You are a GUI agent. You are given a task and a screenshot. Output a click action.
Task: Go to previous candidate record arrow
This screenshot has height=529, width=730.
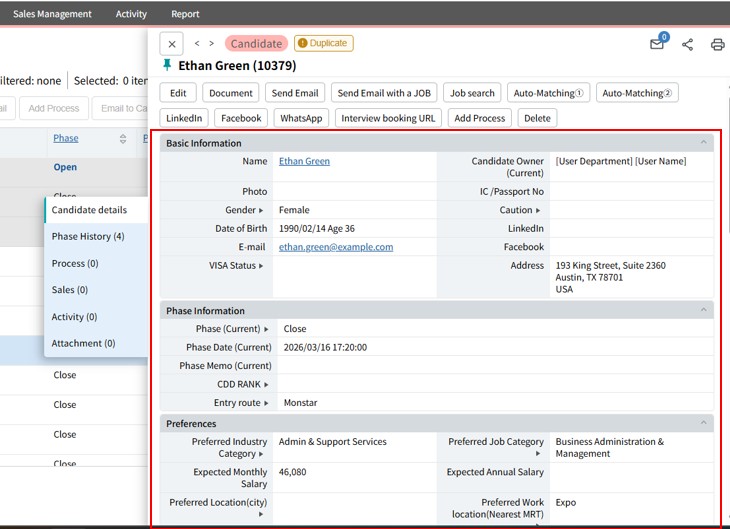pos(197,44)
